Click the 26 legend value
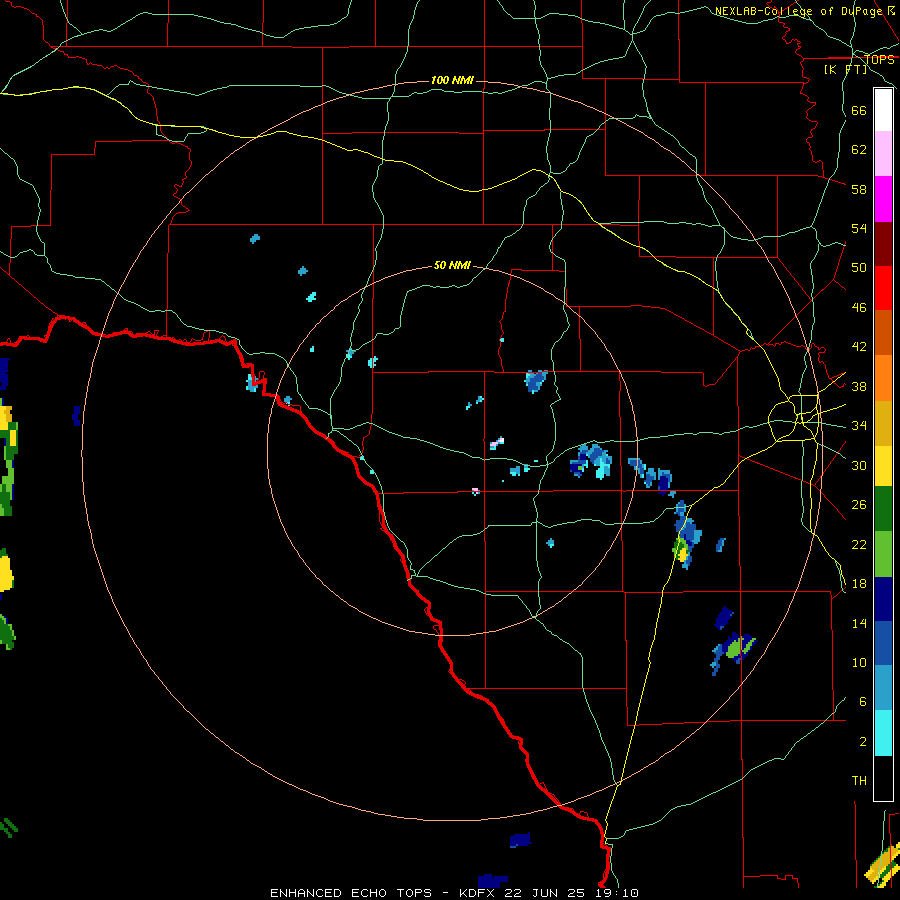Screen dimensions: 900x900 pos(859,505)
